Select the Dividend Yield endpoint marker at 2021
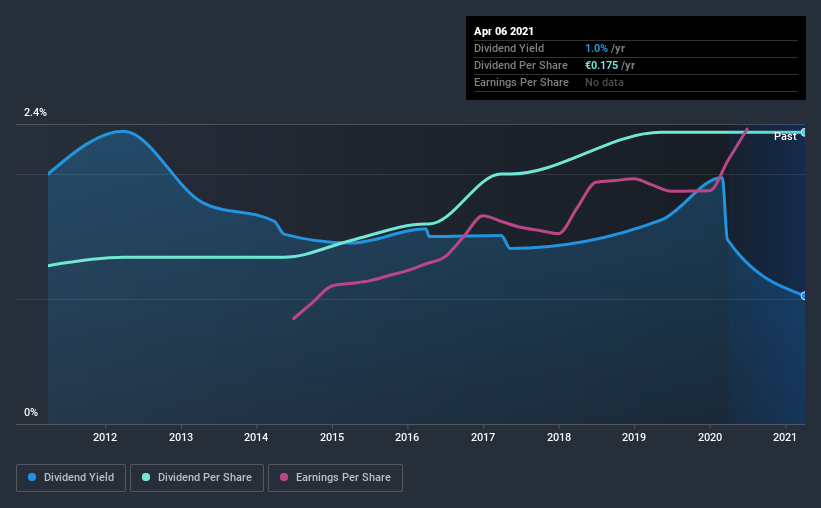 (x=804, y=296)
